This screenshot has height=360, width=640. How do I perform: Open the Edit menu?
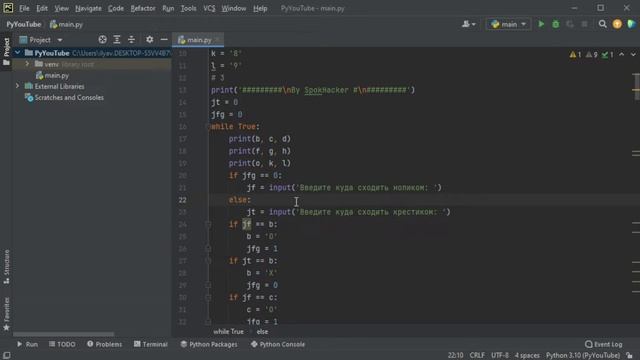42,8
